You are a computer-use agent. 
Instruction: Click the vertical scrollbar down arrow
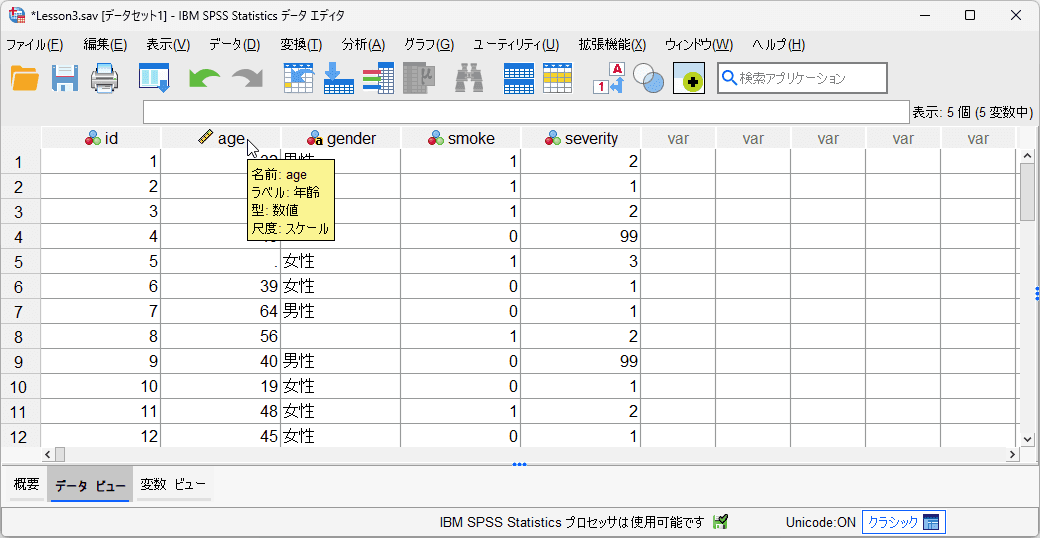click(x=1027, y=439)
